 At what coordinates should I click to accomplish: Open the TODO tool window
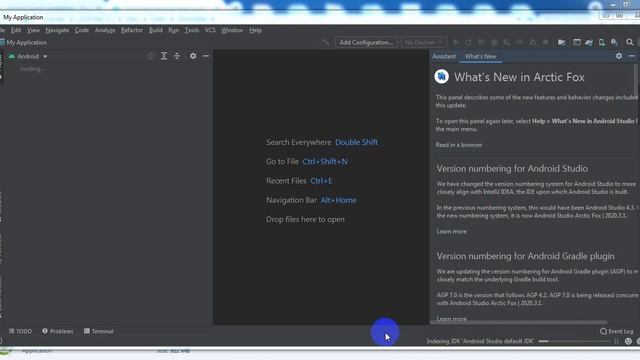[20, 331]
